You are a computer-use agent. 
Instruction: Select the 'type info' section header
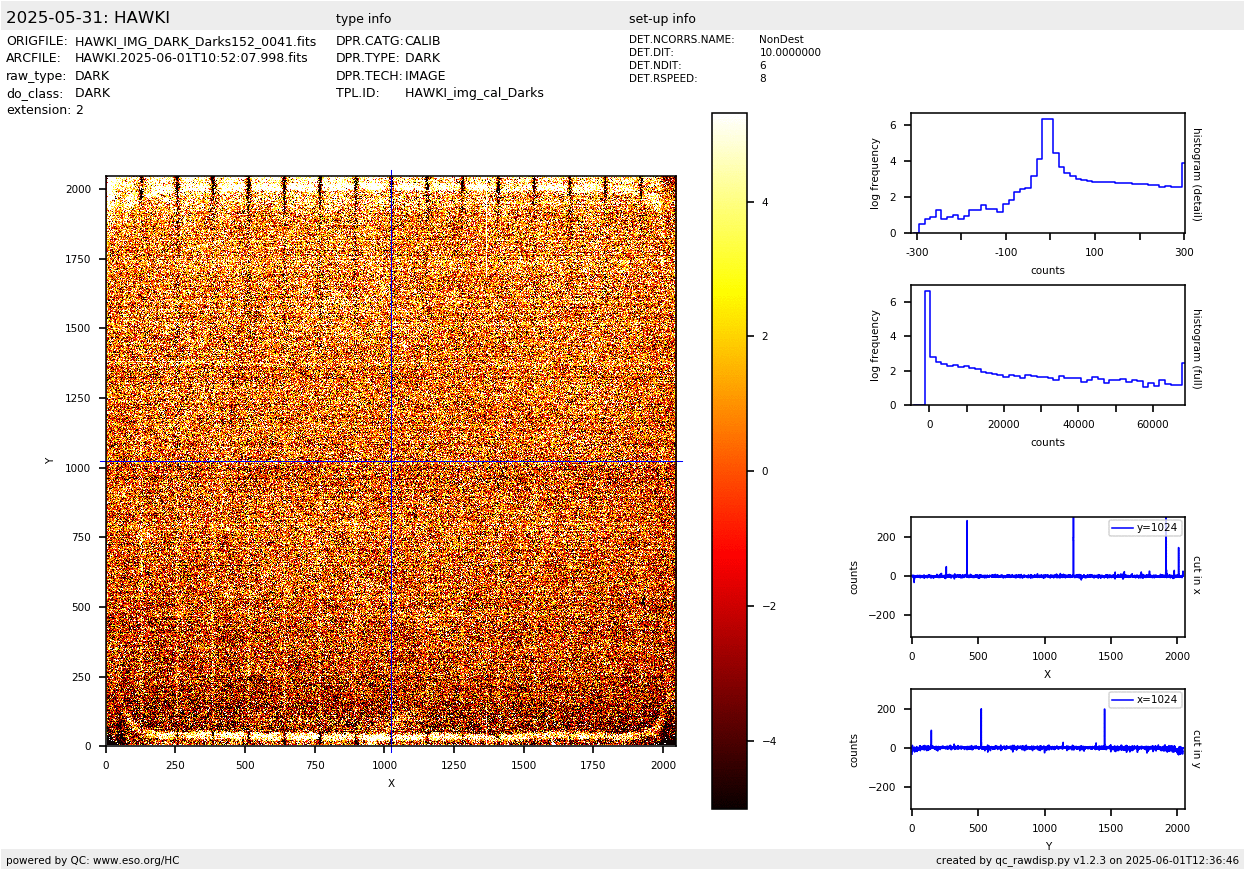coord(363,19)
